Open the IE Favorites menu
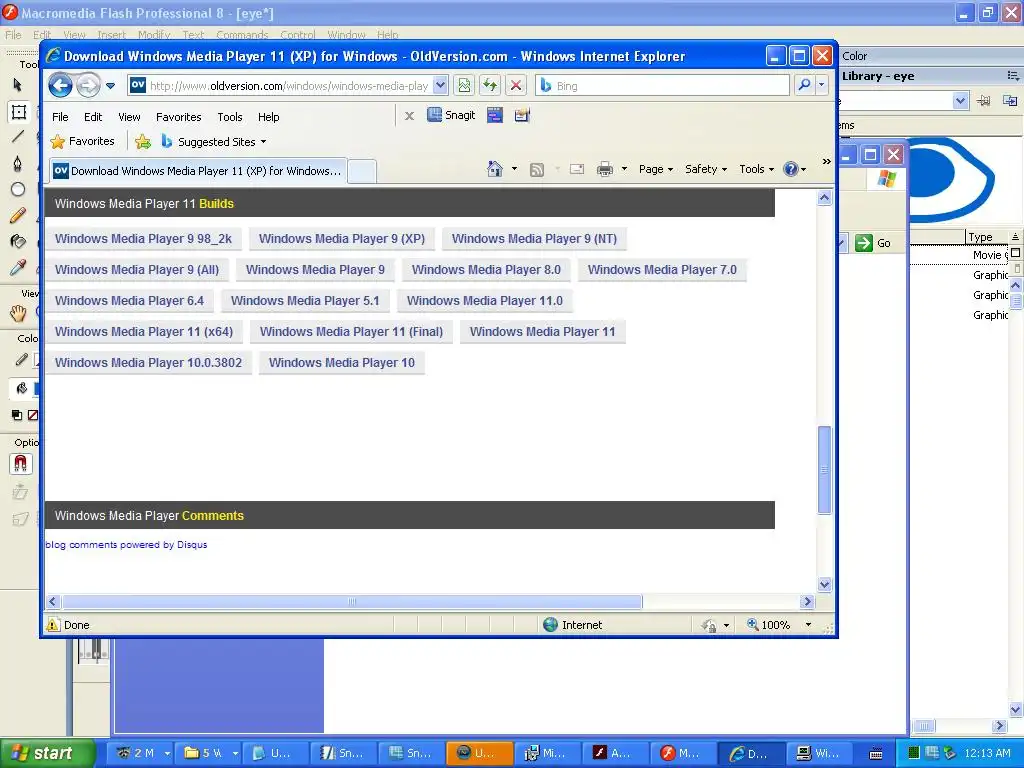This screenshot has width=1024, height=768. coord(178,117)
